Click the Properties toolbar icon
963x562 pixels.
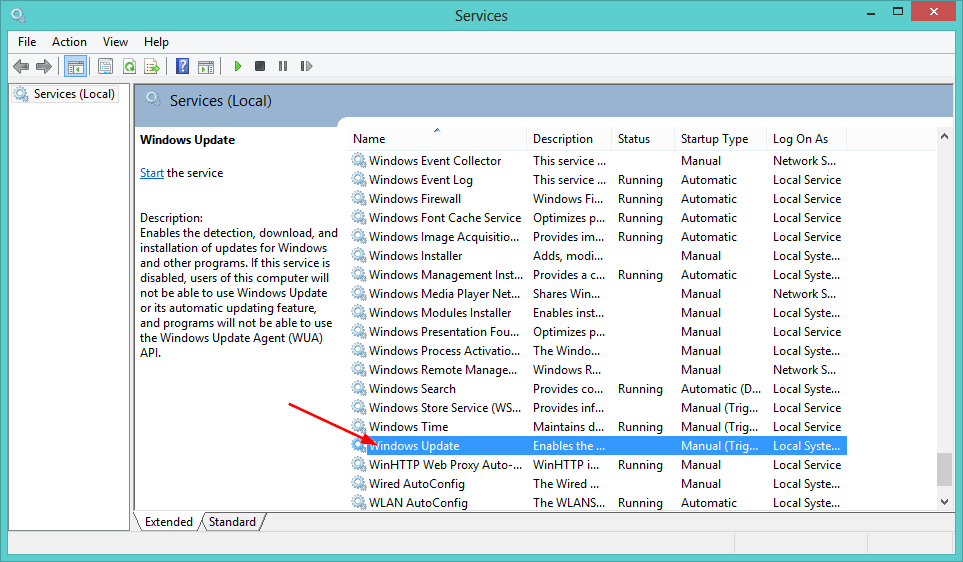tap(105, 67)
